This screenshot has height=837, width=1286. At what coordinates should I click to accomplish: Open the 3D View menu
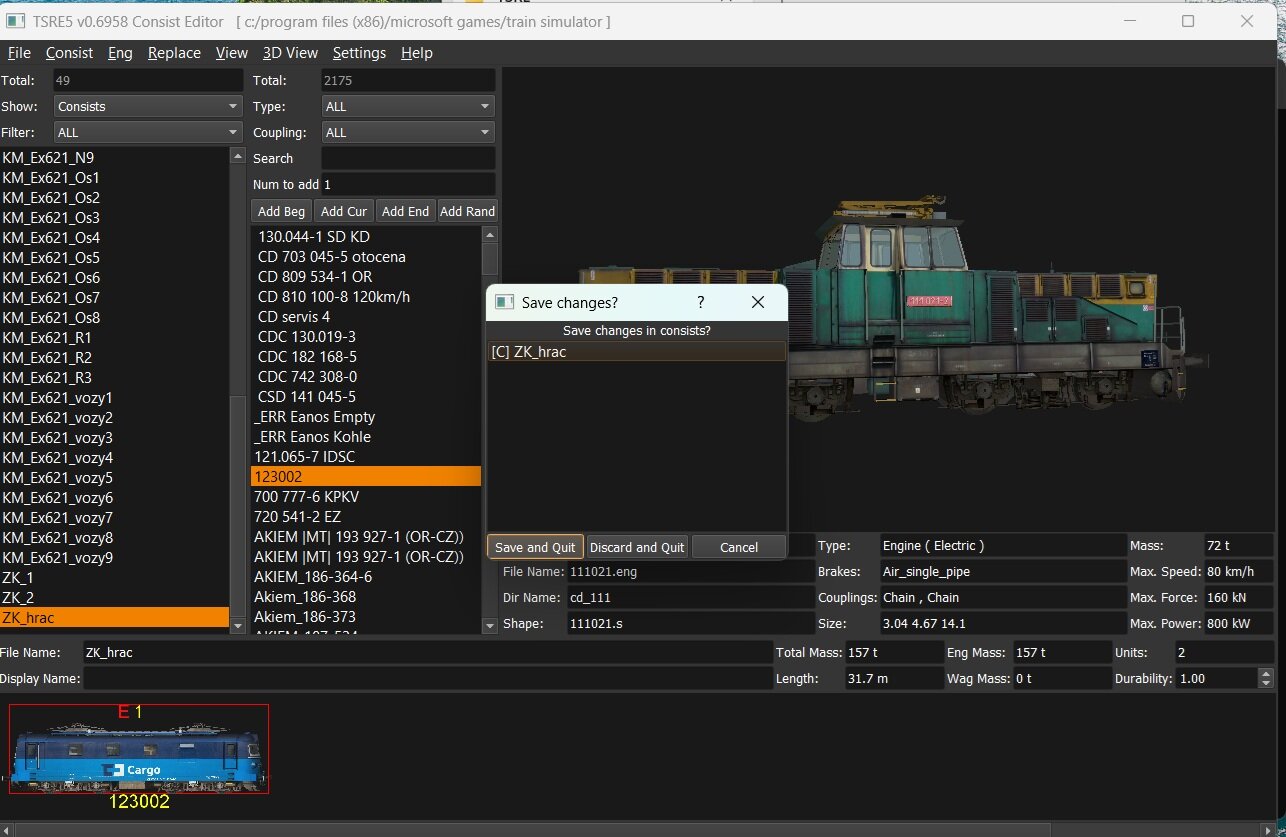(290, 53)
